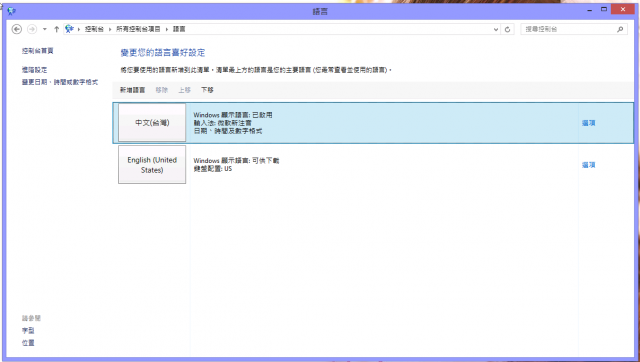Open 進階設定 in the left sidebar
The height and width of the screenshot is (362, 640).
(34, 70)
